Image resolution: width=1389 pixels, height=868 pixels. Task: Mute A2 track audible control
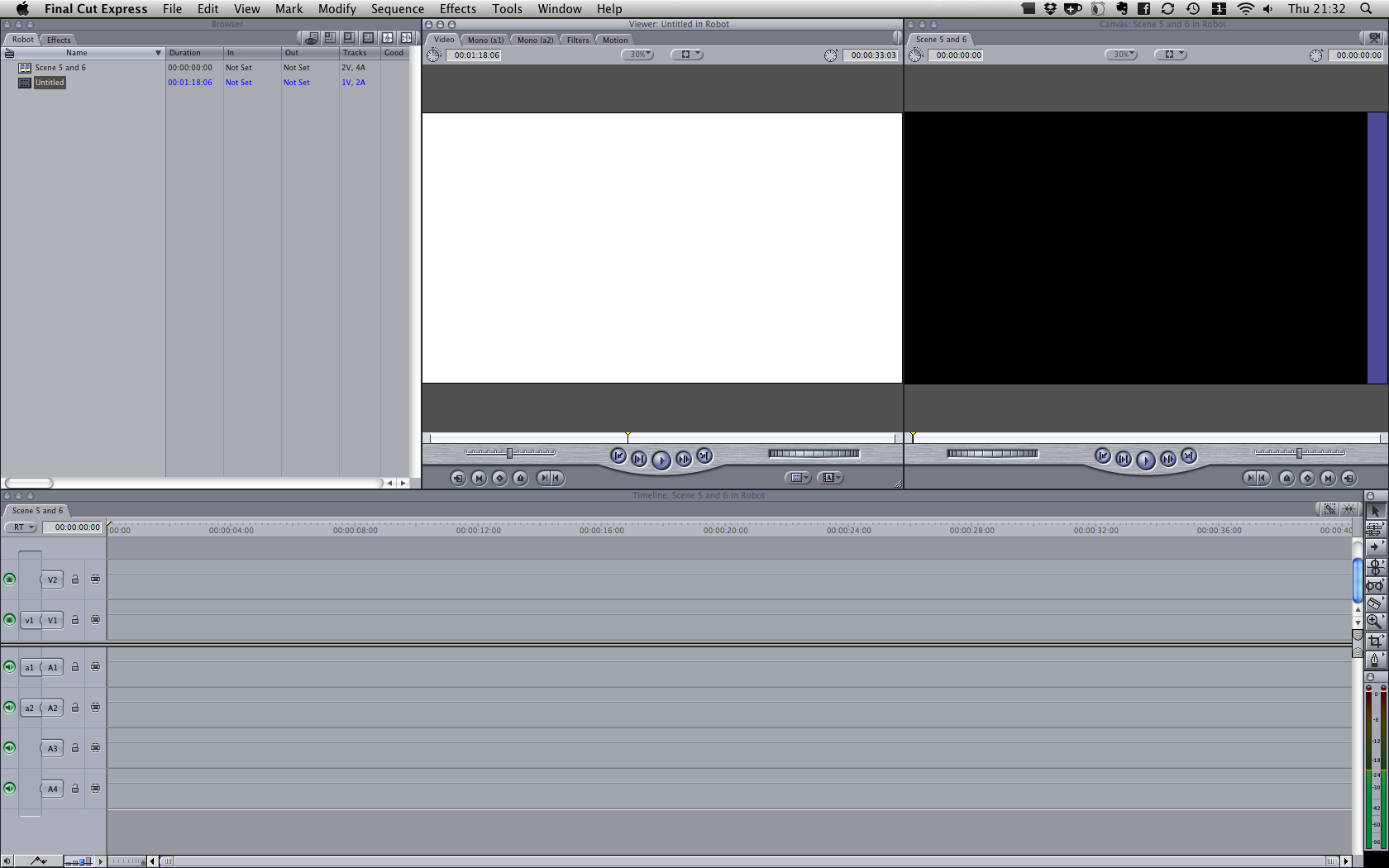click(9, 708)
